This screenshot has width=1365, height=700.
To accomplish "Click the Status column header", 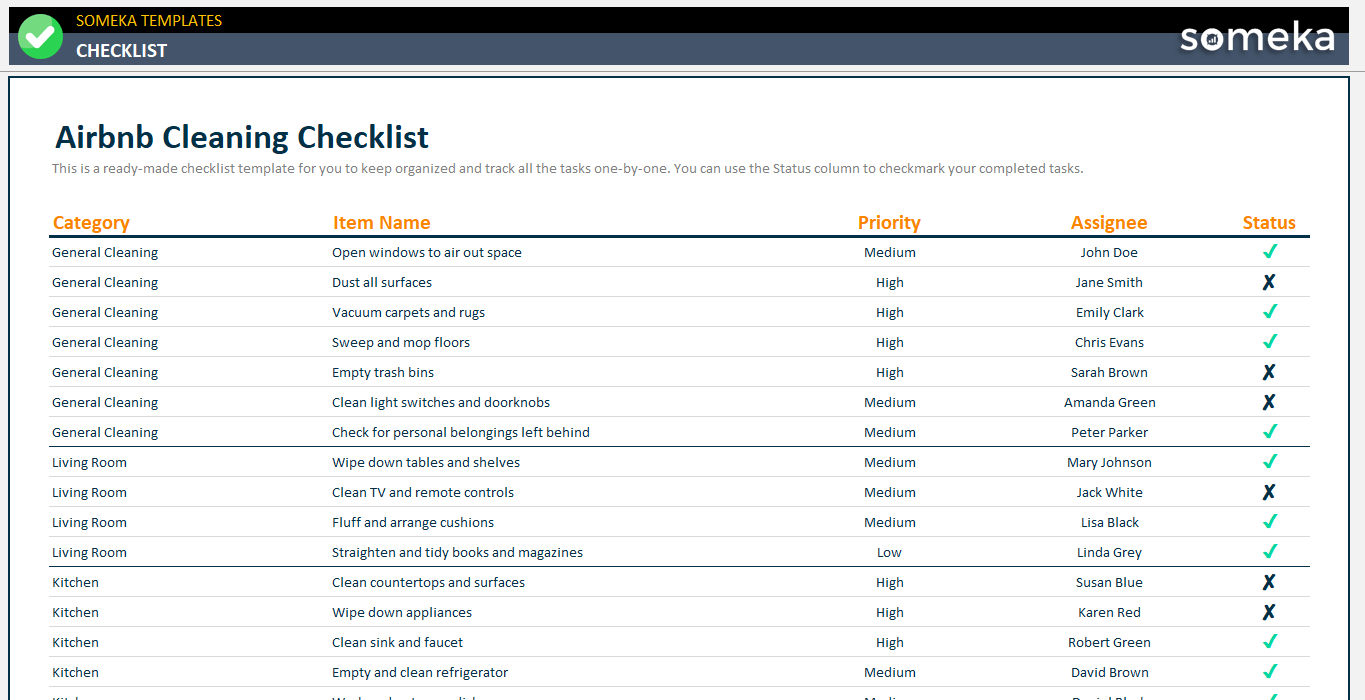I will point(1269,223).
